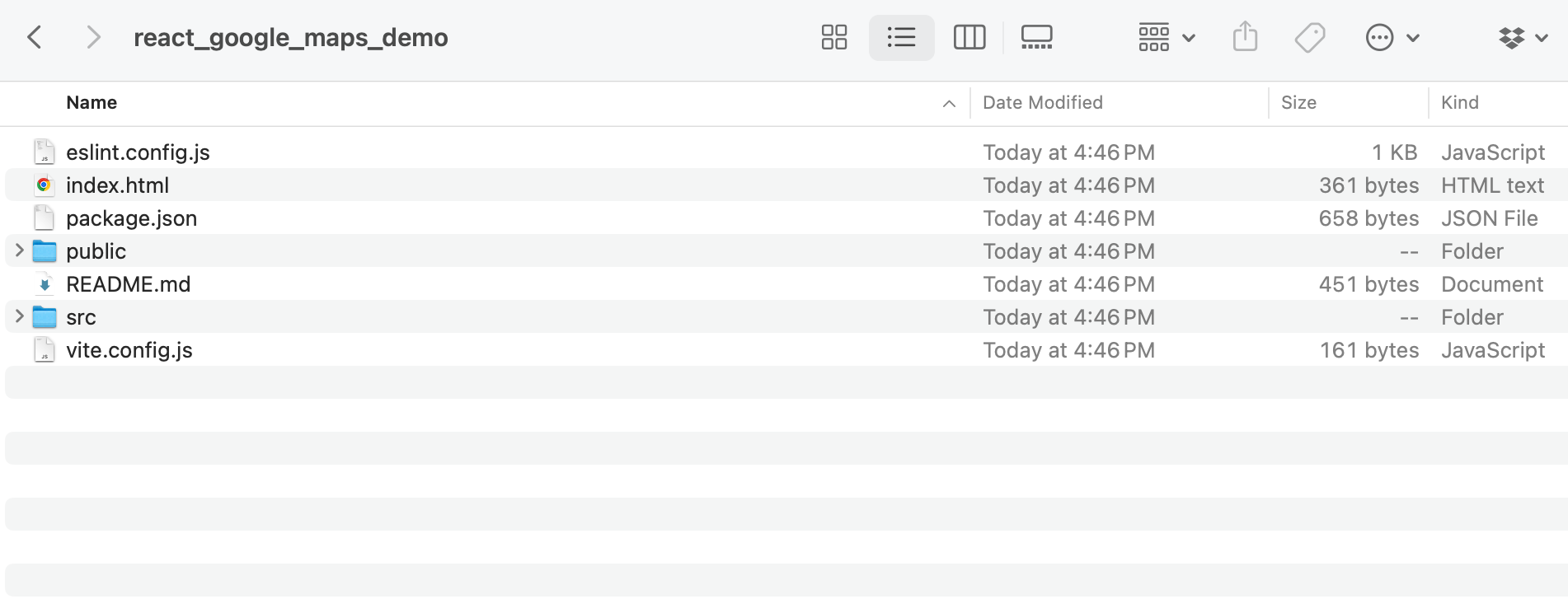This screenshot has height=613, width=1568.
Task: Switch to gallery view
Action: [x=1036, y=37]
